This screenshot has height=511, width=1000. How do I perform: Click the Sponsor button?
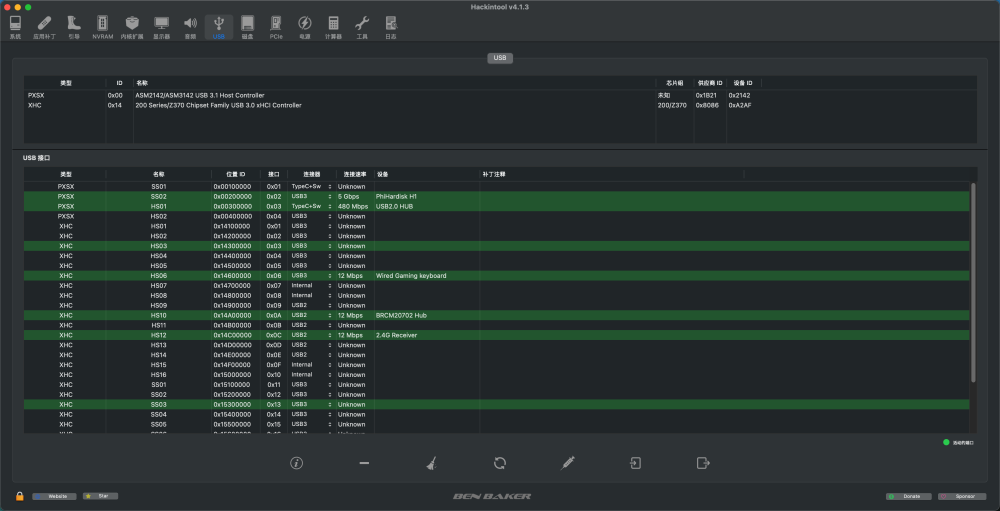[962, 496]
